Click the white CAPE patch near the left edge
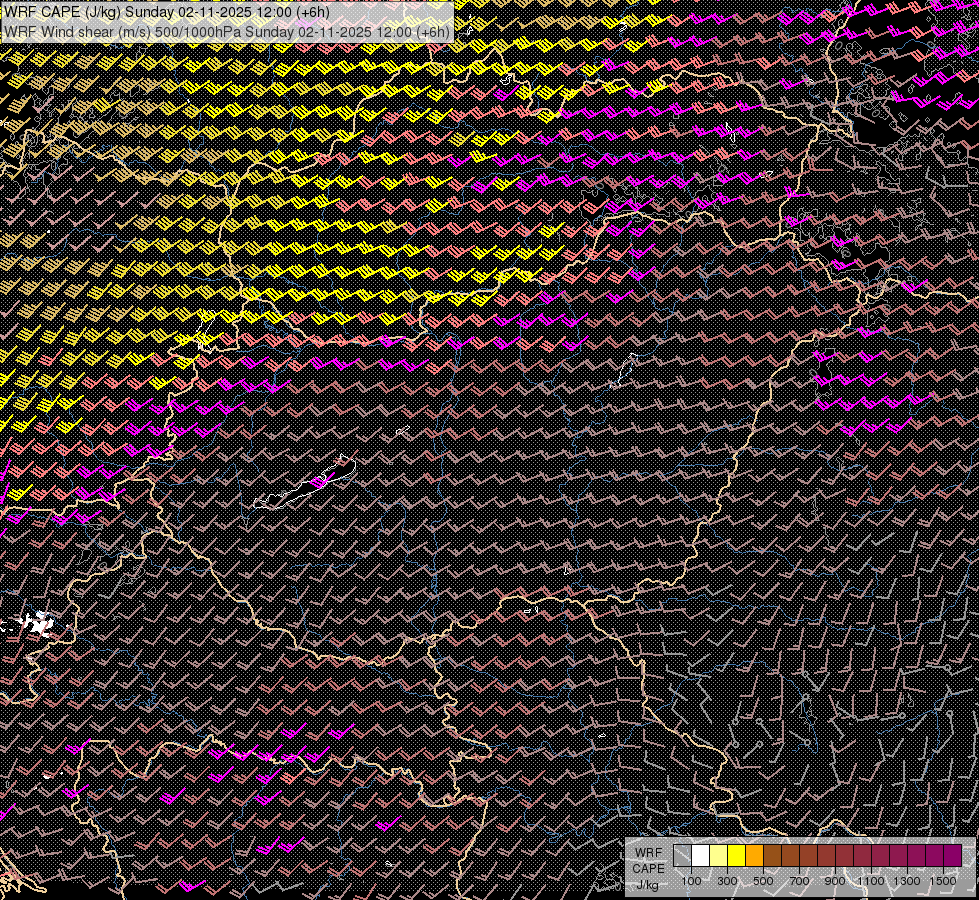The height and width of the screenshot is (900, 979). point(36,623)
